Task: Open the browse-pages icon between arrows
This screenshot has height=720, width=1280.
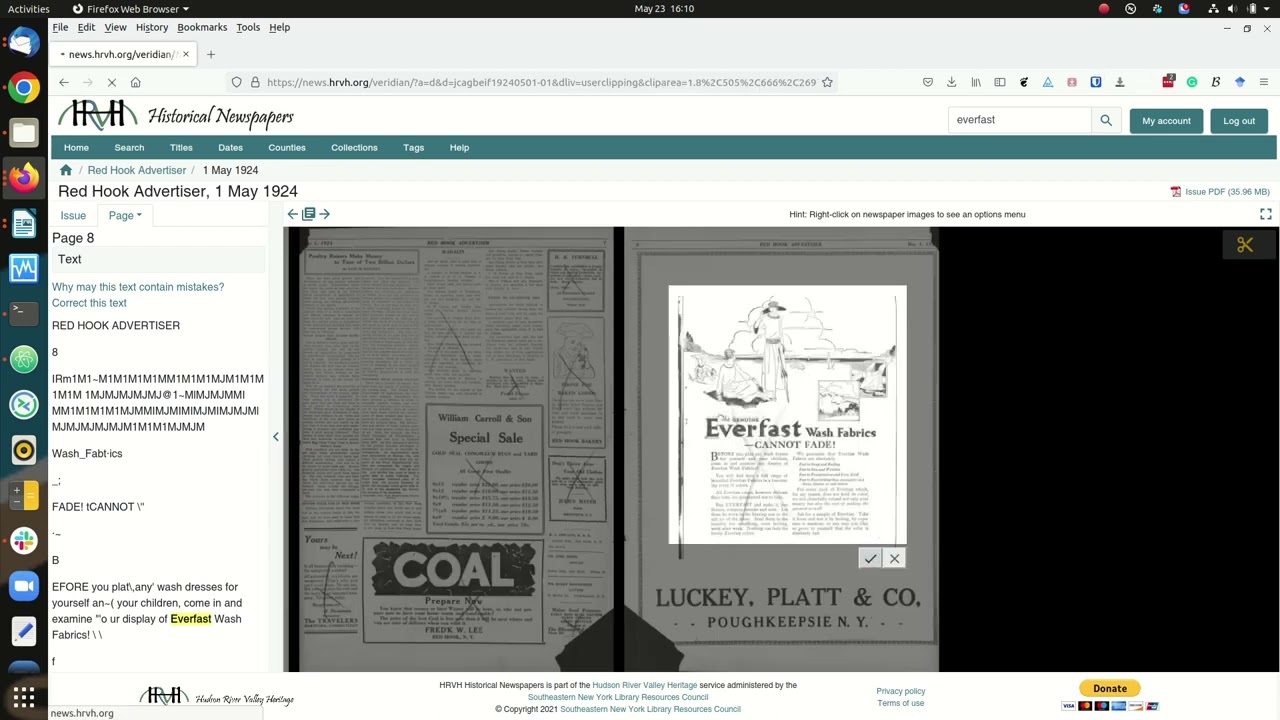Action: point(309,214)
